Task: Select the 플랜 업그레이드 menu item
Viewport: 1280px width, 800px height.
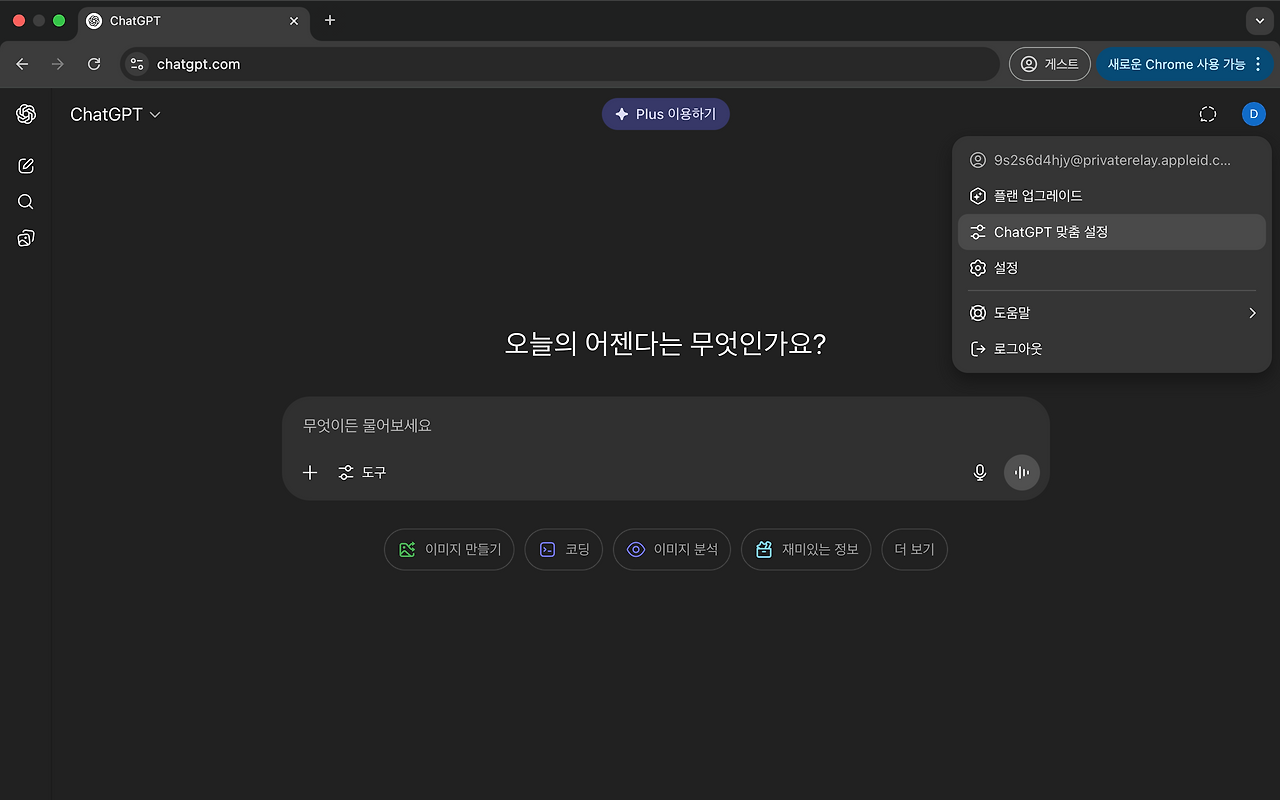Action: coord(1112,196)
